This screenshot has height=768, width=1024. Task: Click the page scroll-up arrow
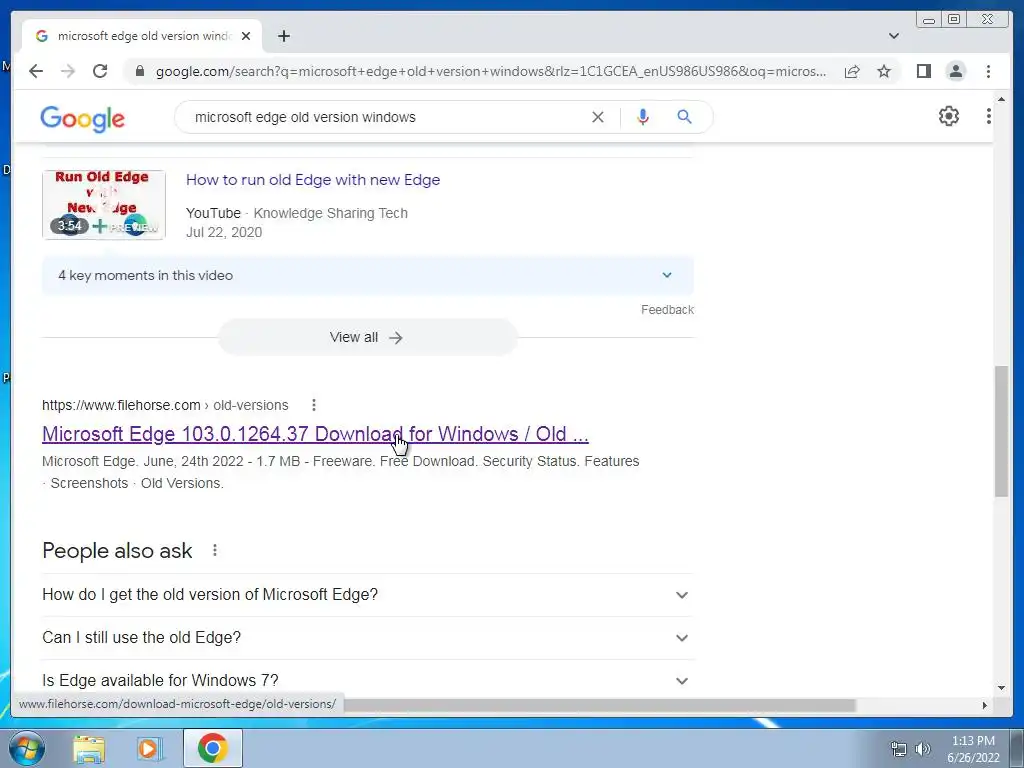1001,99
